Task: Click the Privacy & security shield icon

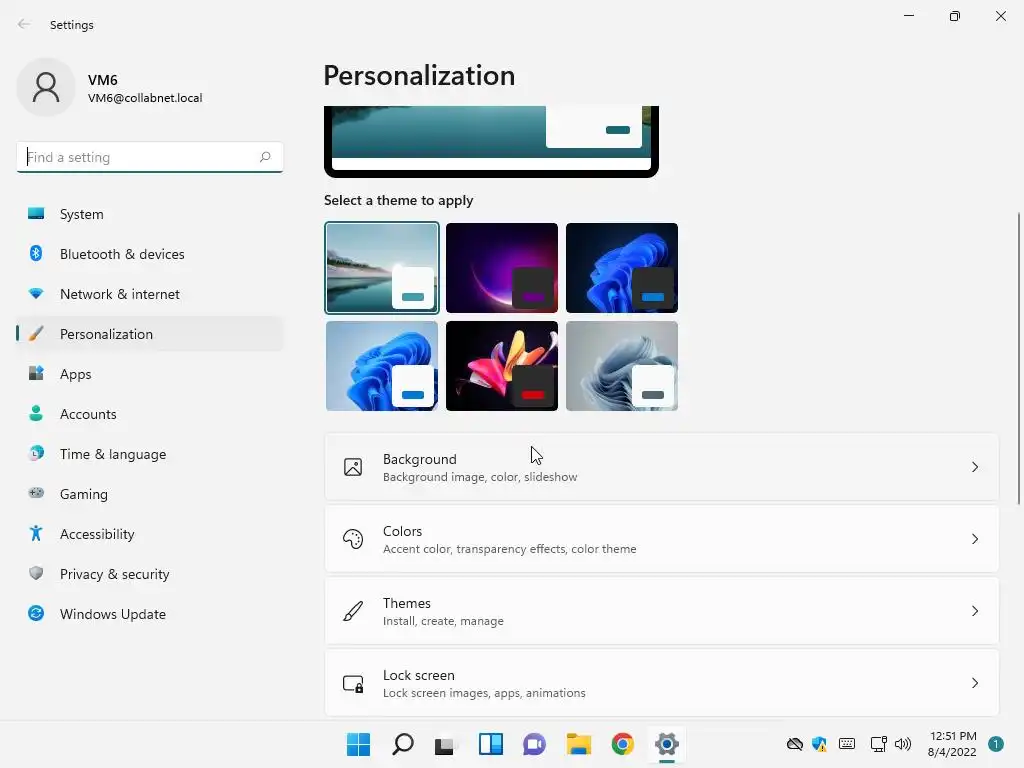Action: pyautogui.click(x=36, y=573)
